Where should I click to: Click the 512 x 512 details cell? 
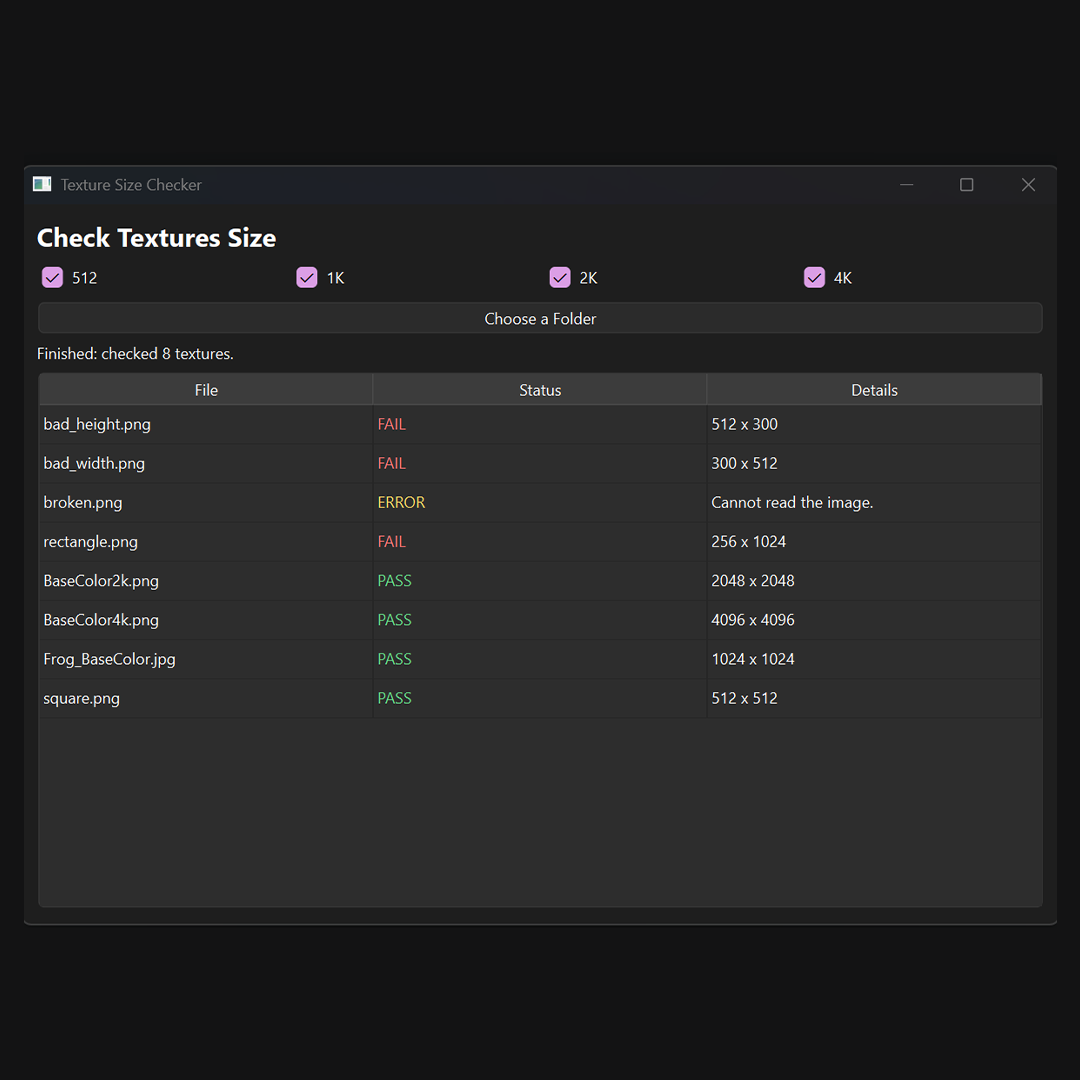point(874,698)
